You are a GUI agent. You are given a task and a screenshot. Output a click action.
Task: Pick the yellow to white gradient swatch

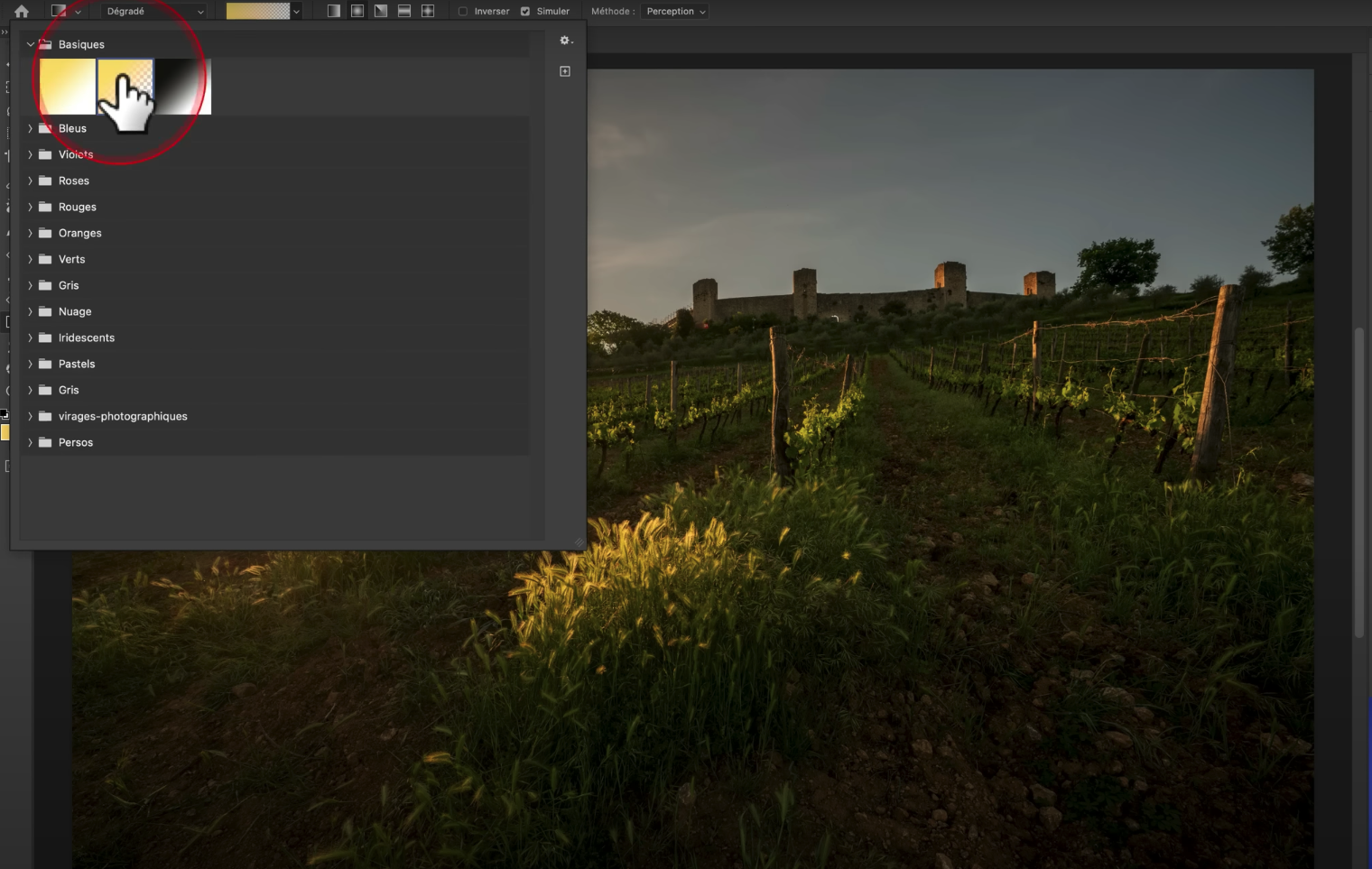pyautogui.click(x=68, y=87)
